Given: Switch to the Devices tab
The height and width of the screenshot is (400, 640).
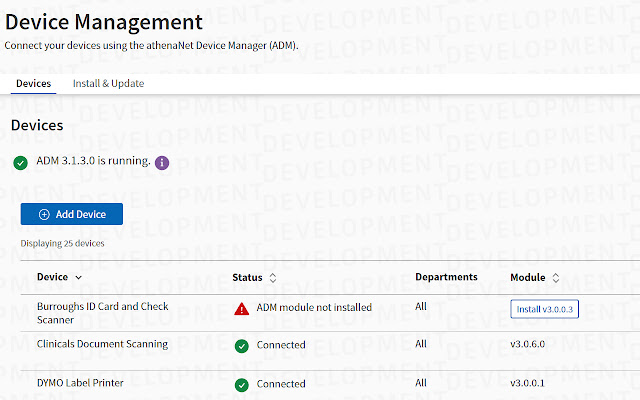Looking at the screenshot, I should click(x=33, y=84).
